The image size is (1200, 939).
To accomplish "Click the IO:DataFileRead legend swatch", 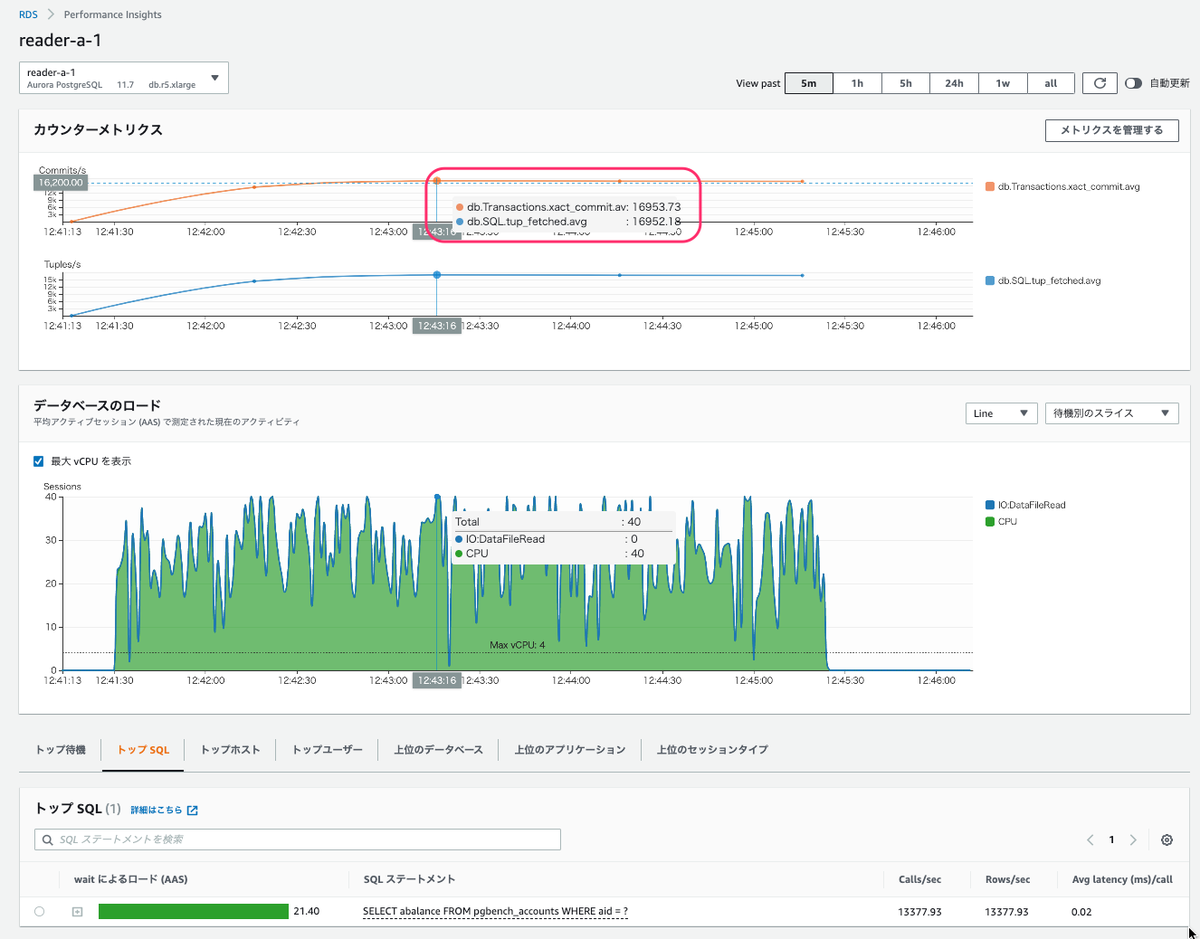I will [x=989, y=505].
